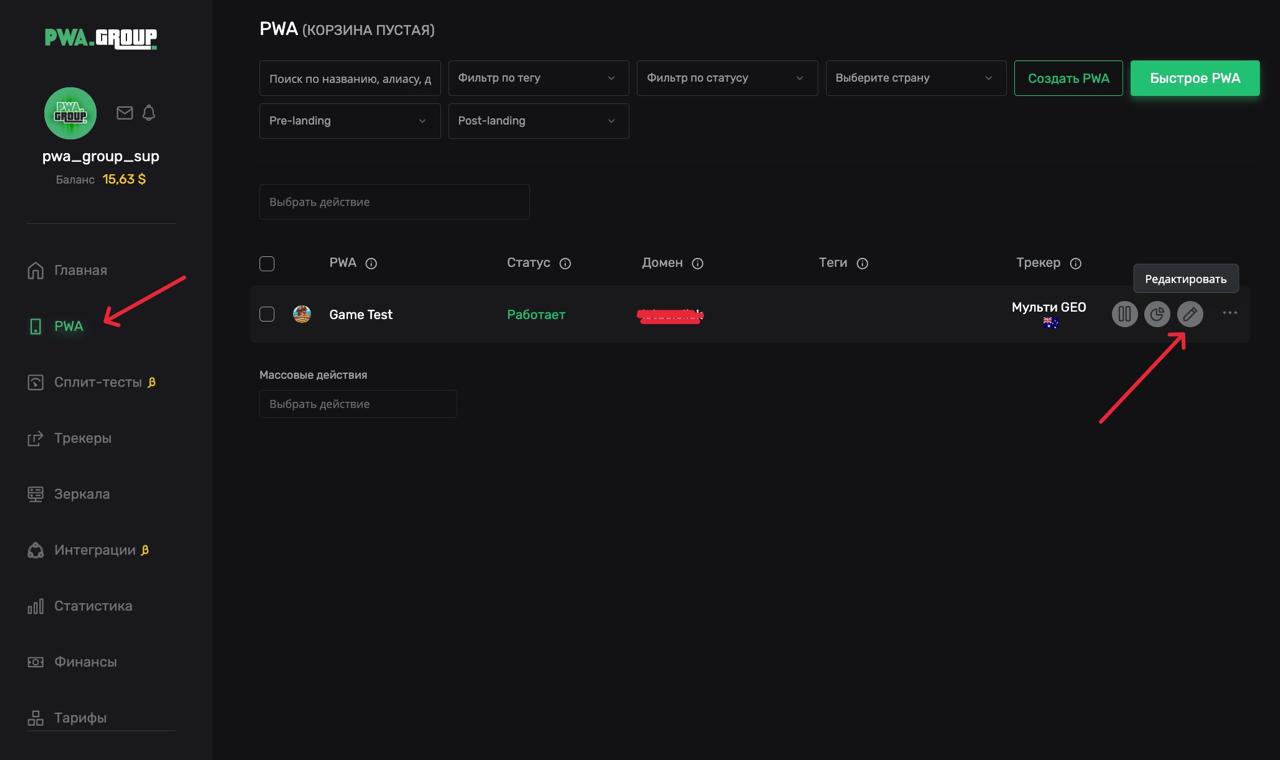Pause the Game Test PWA
Screen dimensions: 1280x760
1124,314
